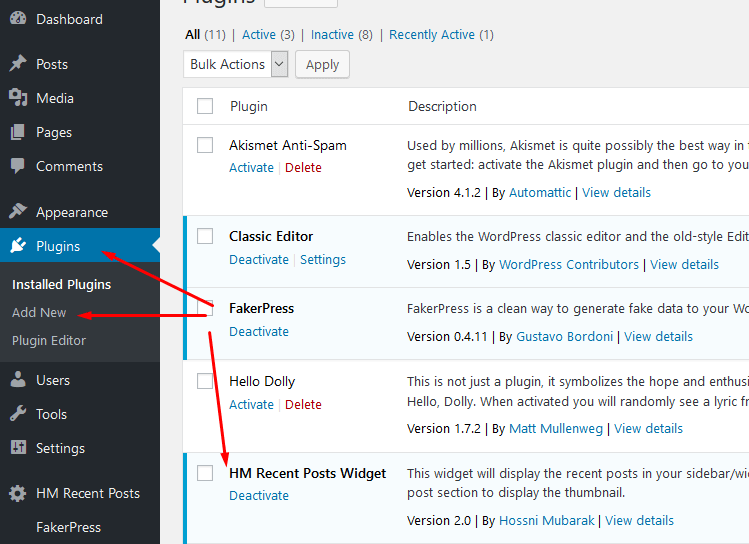Activate the Hello Dolly plugin

[251, 405]
